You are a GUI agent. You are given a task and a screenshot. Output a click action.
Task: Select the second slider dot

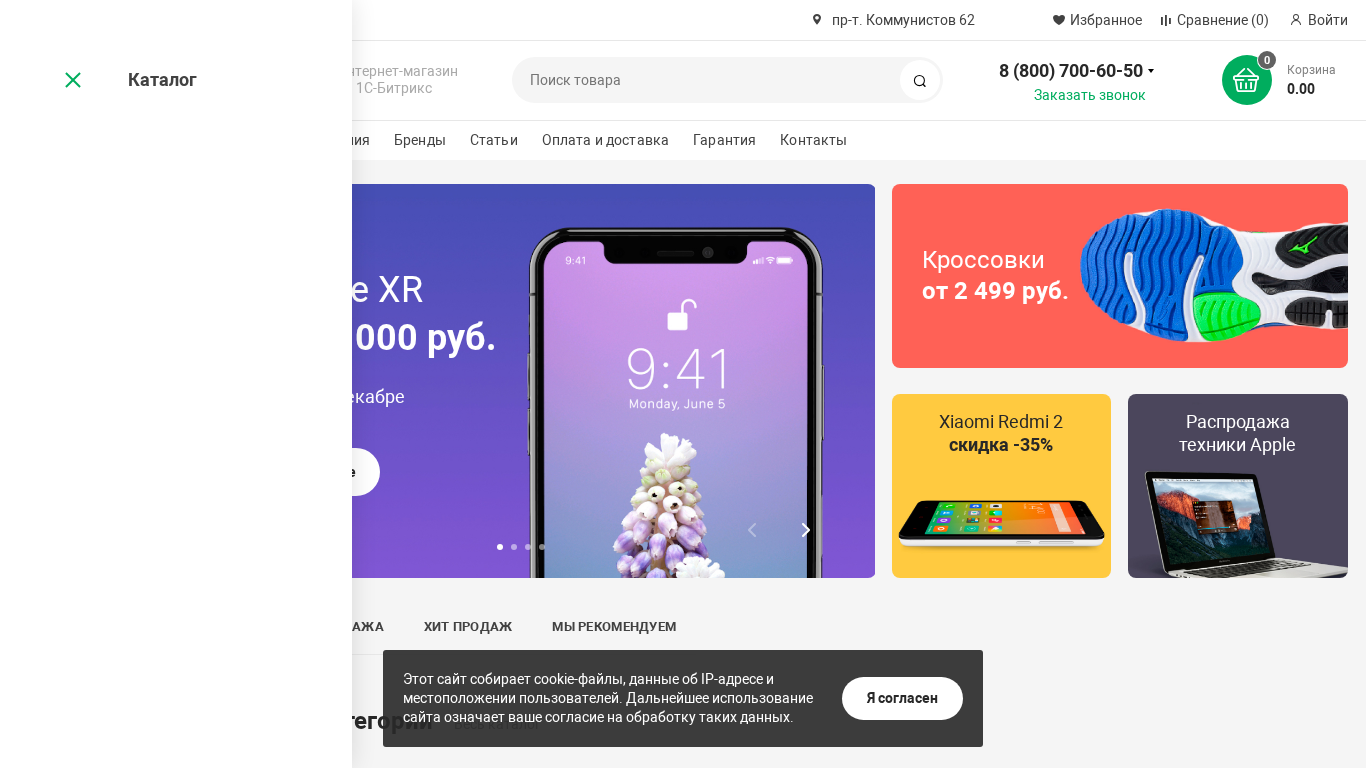(514, 547)
